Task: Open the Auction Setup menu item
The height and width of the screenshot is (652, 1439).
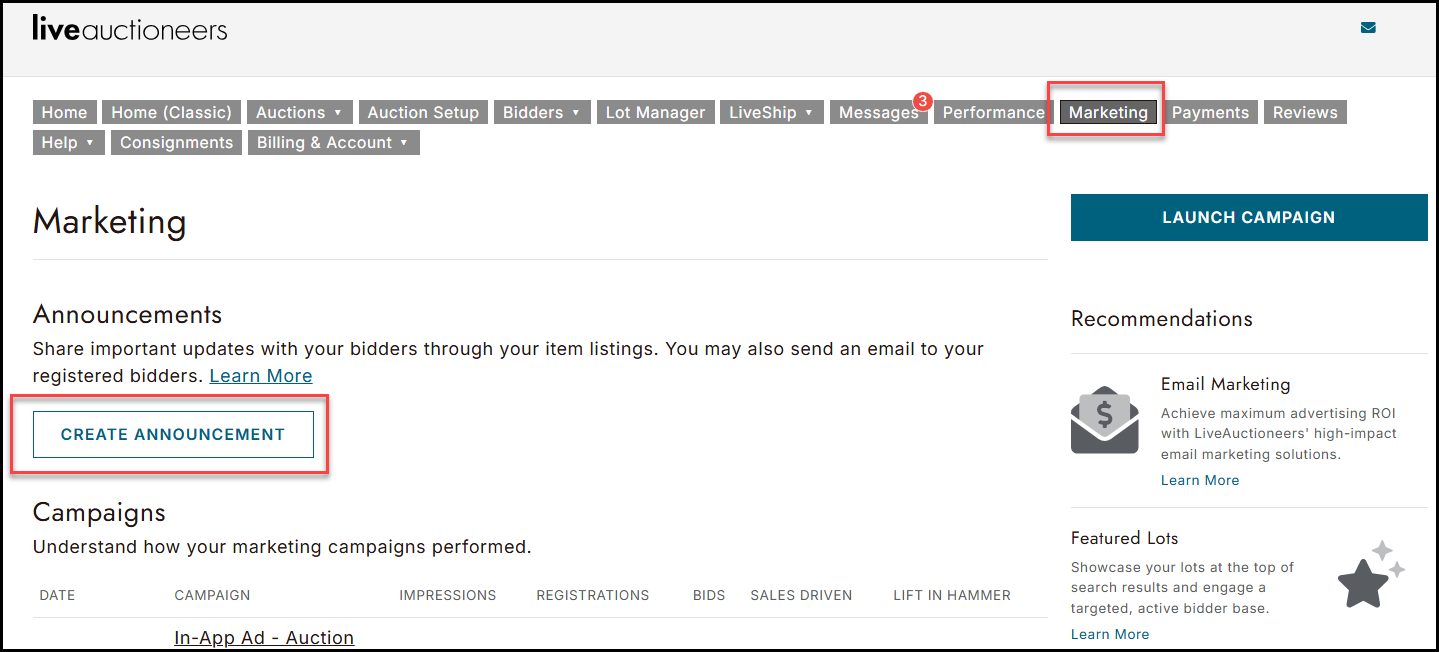Action: 423,112
